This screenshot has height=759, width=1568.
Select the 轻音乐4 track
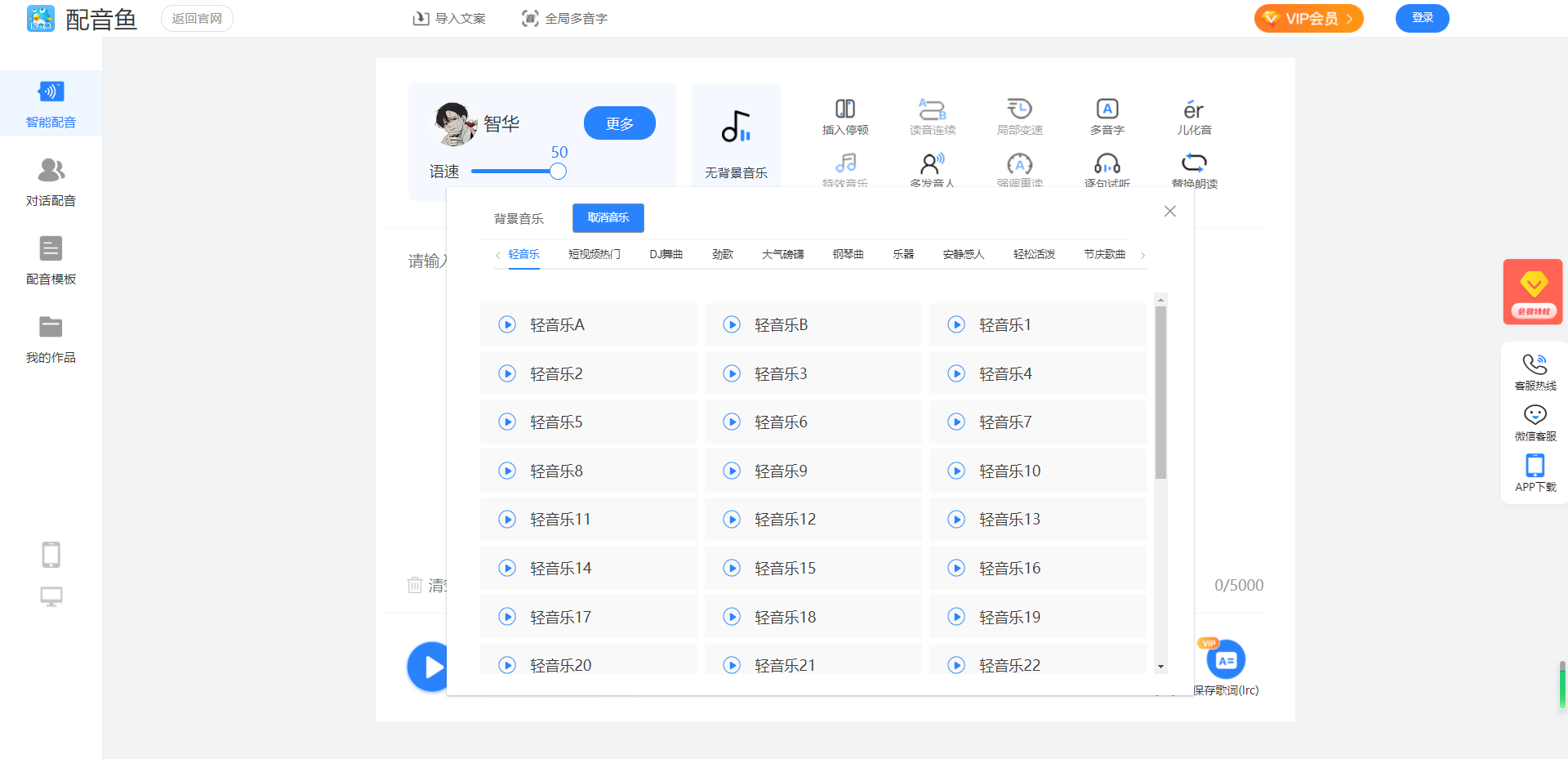(x=1038, y=373)
